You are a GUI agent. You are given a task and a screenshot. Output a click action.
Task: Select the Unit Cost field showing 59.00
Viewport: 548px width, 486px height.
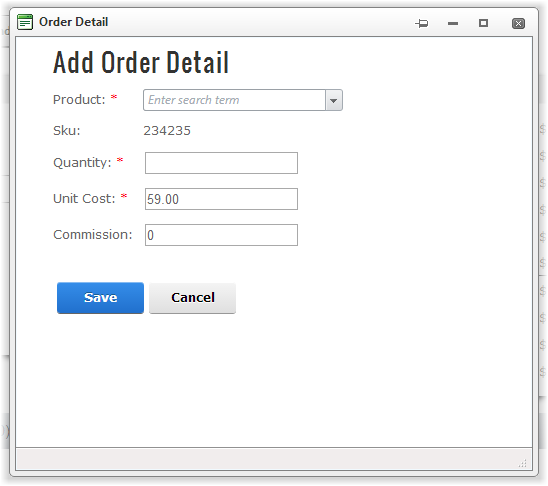click(x=221, y=199)
